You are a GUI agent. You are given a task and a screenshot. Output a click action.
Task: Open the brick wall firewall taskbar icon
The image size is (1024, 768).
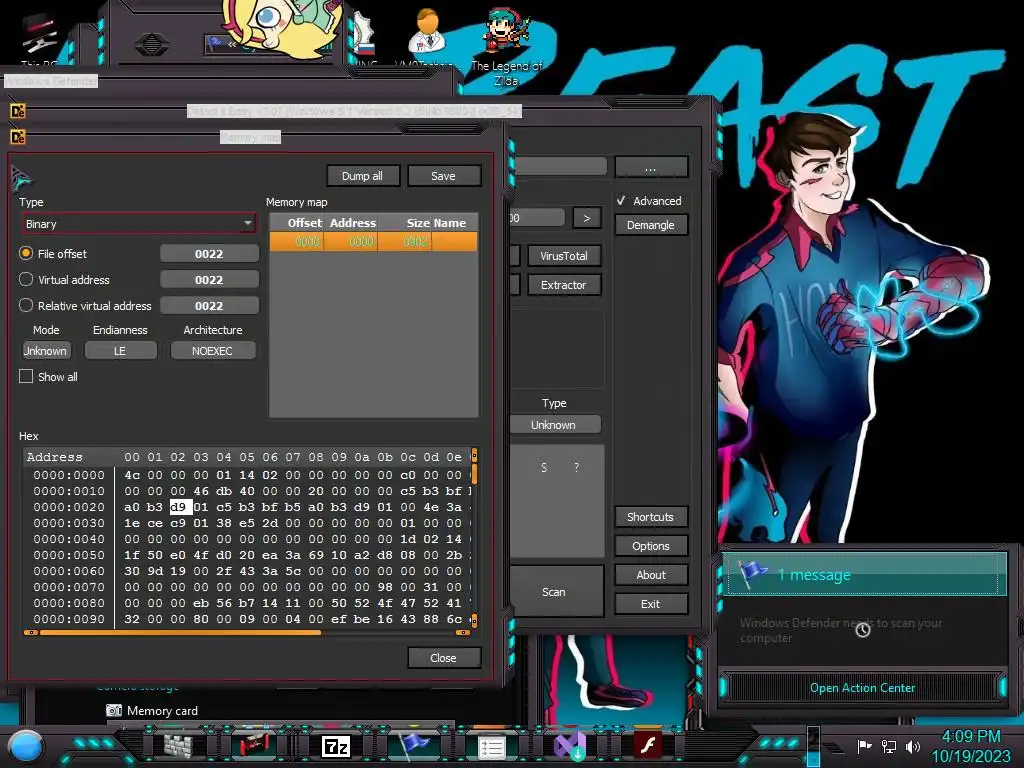[x=178, y=746]
